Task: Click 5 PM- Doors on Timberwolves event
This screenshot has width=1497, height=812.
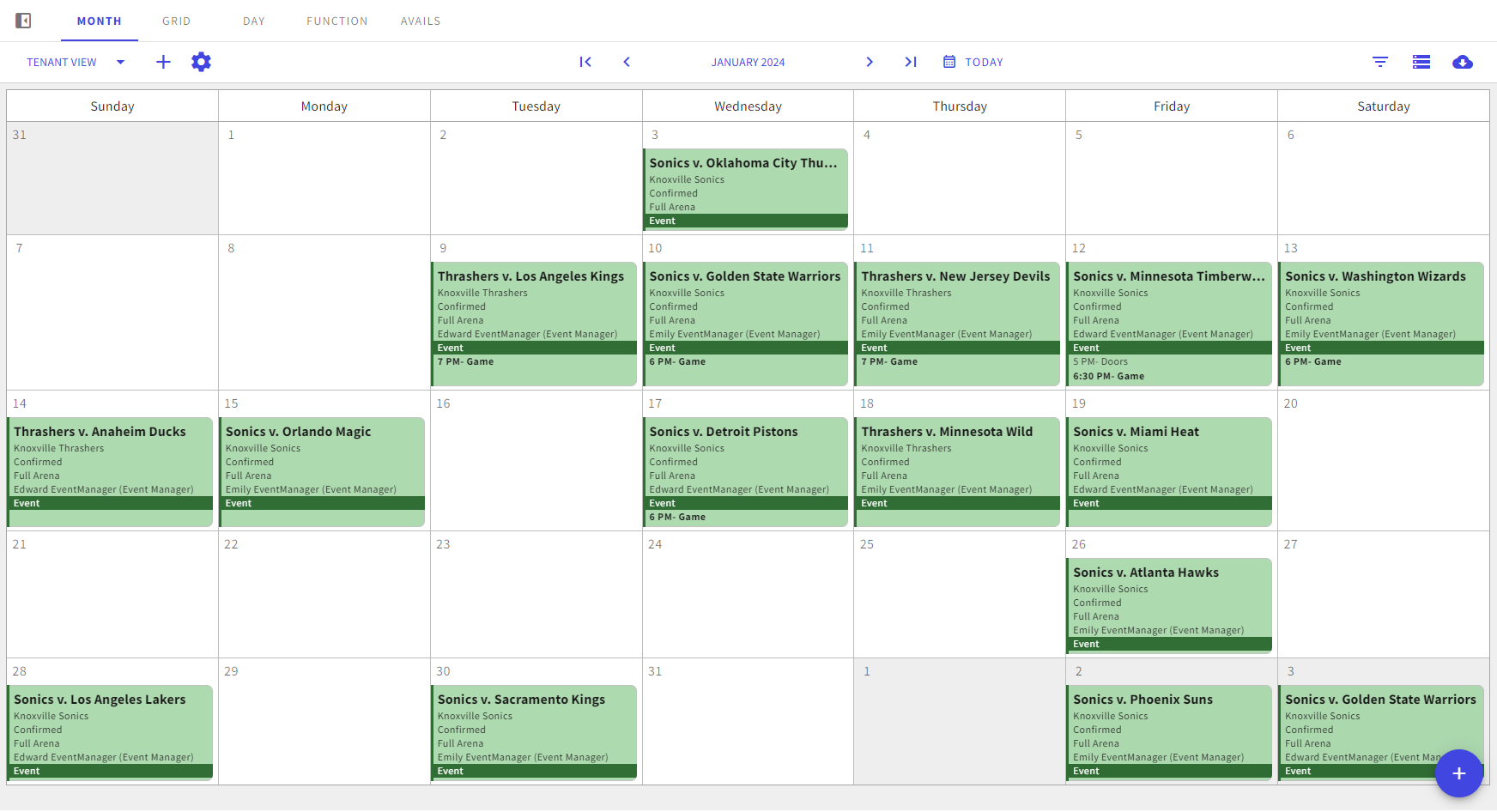Action: click(1100, 362)
